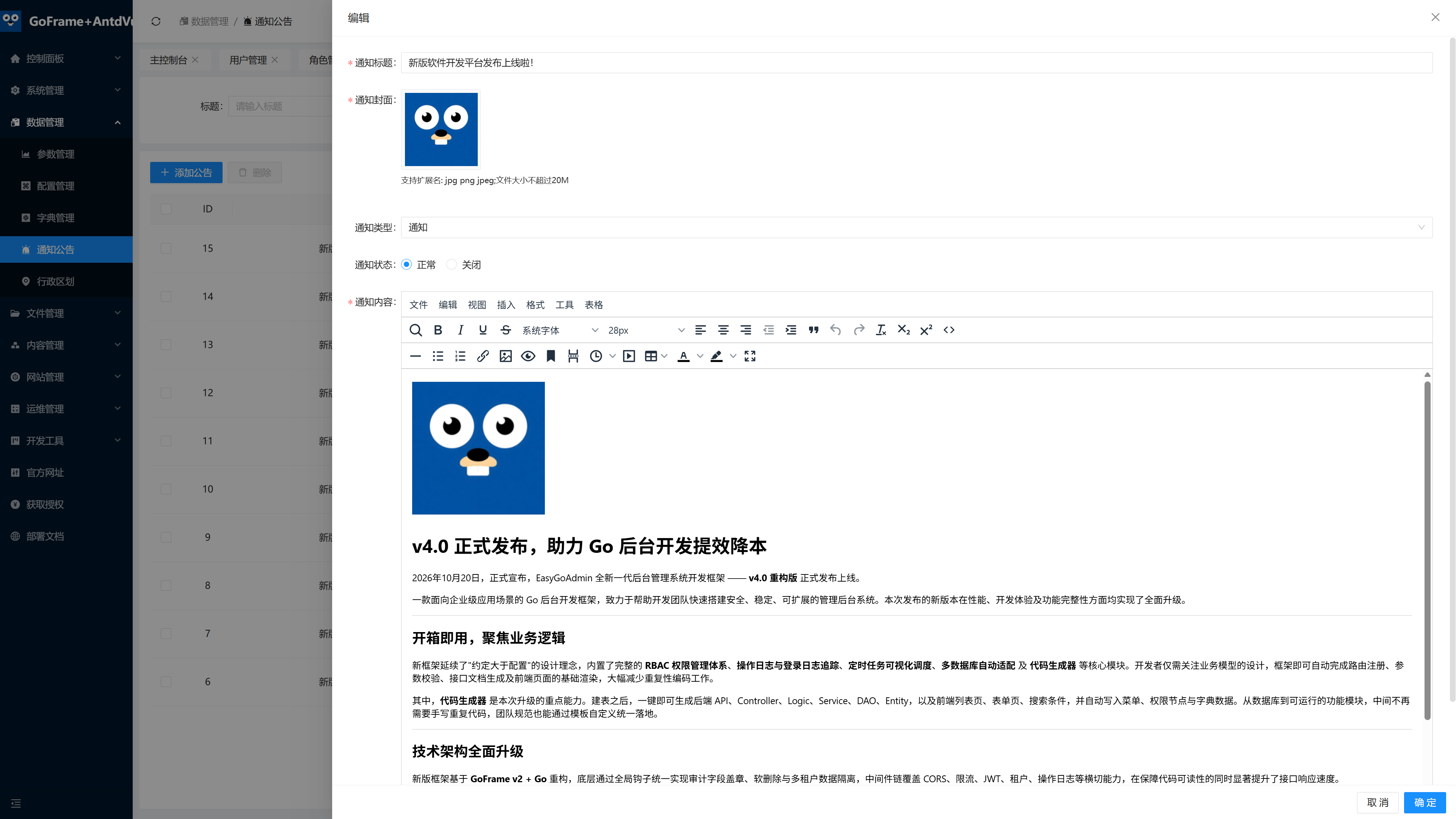Open text color picker arrow
This screenshot has width=1456, height=819.
700,356
